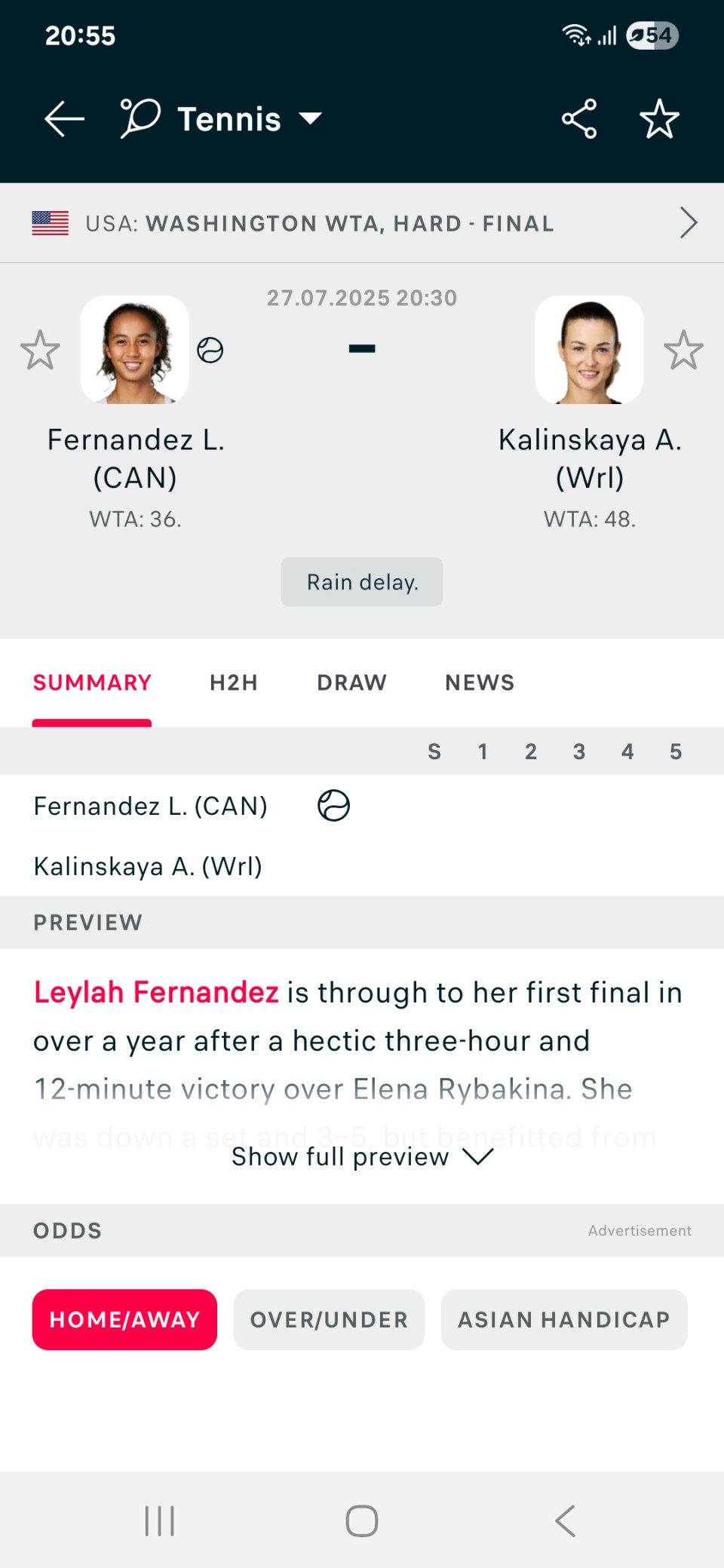Favorite this match with header star
The height and width of the screenshot is (1568, 724).
pyautogui.click(x=659, y=119)
